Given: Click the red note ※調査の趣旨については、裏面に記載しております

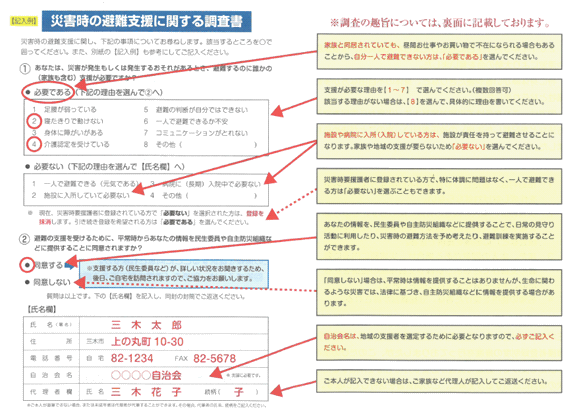Looking at the screenshot, I should tap(440, 23).
